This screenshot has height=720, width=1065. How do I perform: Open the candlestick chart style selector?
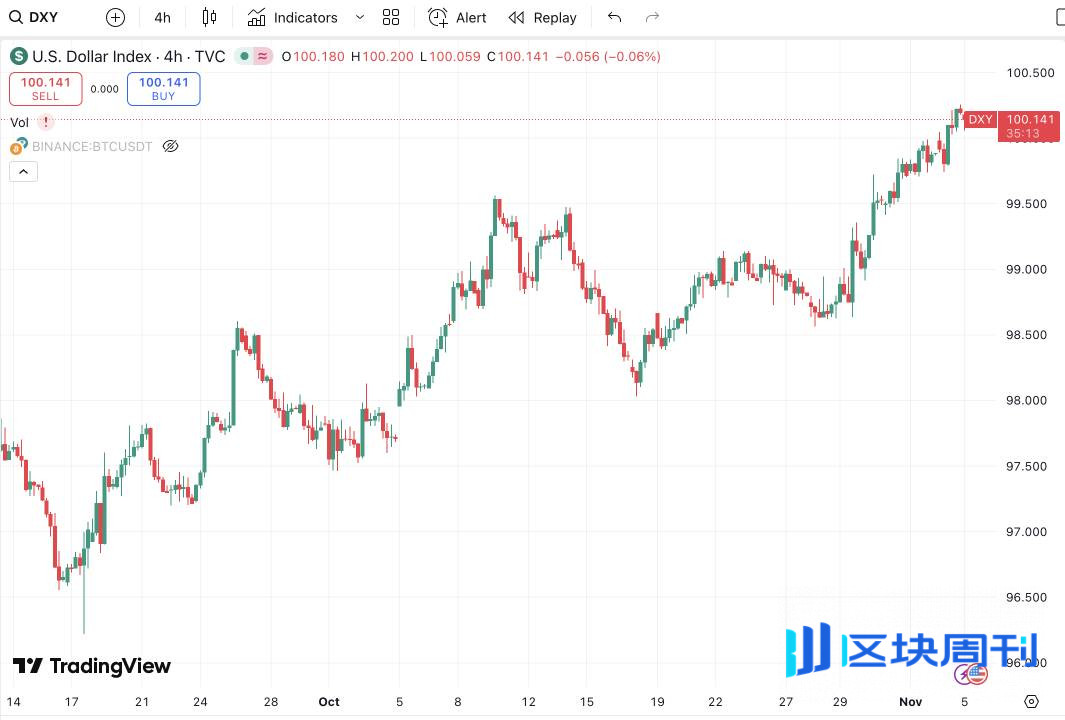[209, 17]
